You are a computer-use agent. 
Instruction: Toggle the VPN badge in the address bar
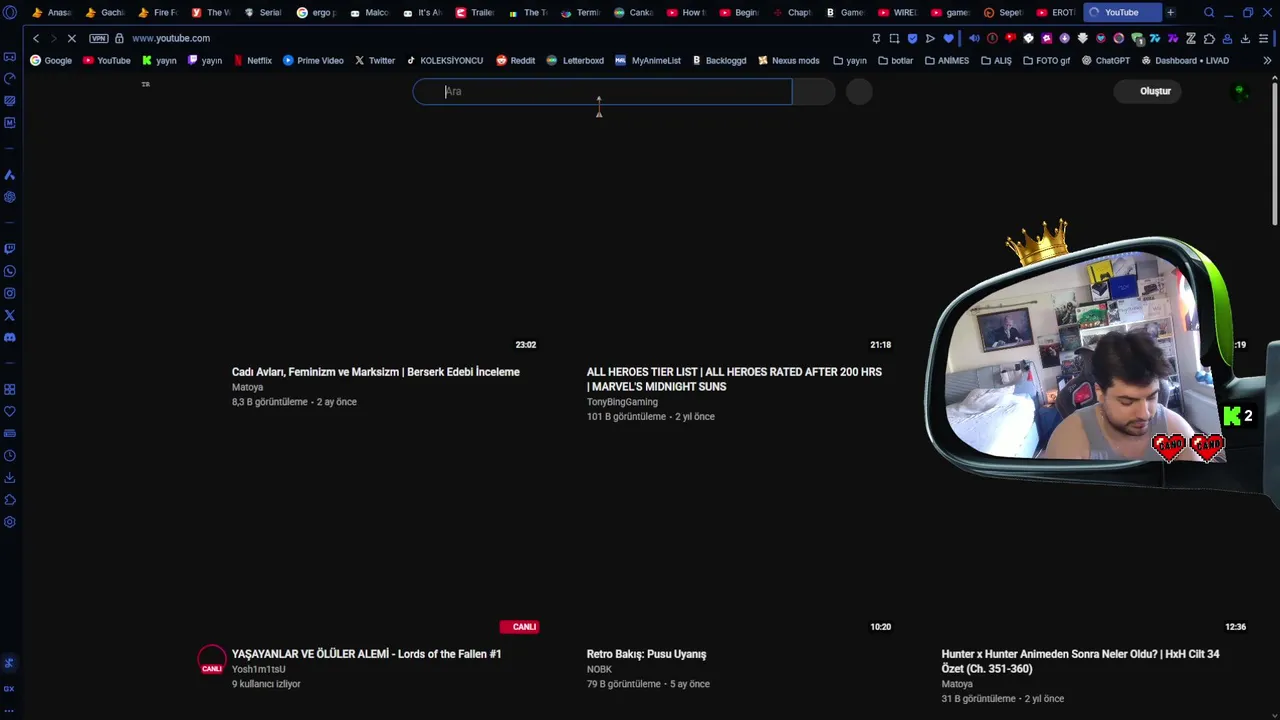click(98, 38)
